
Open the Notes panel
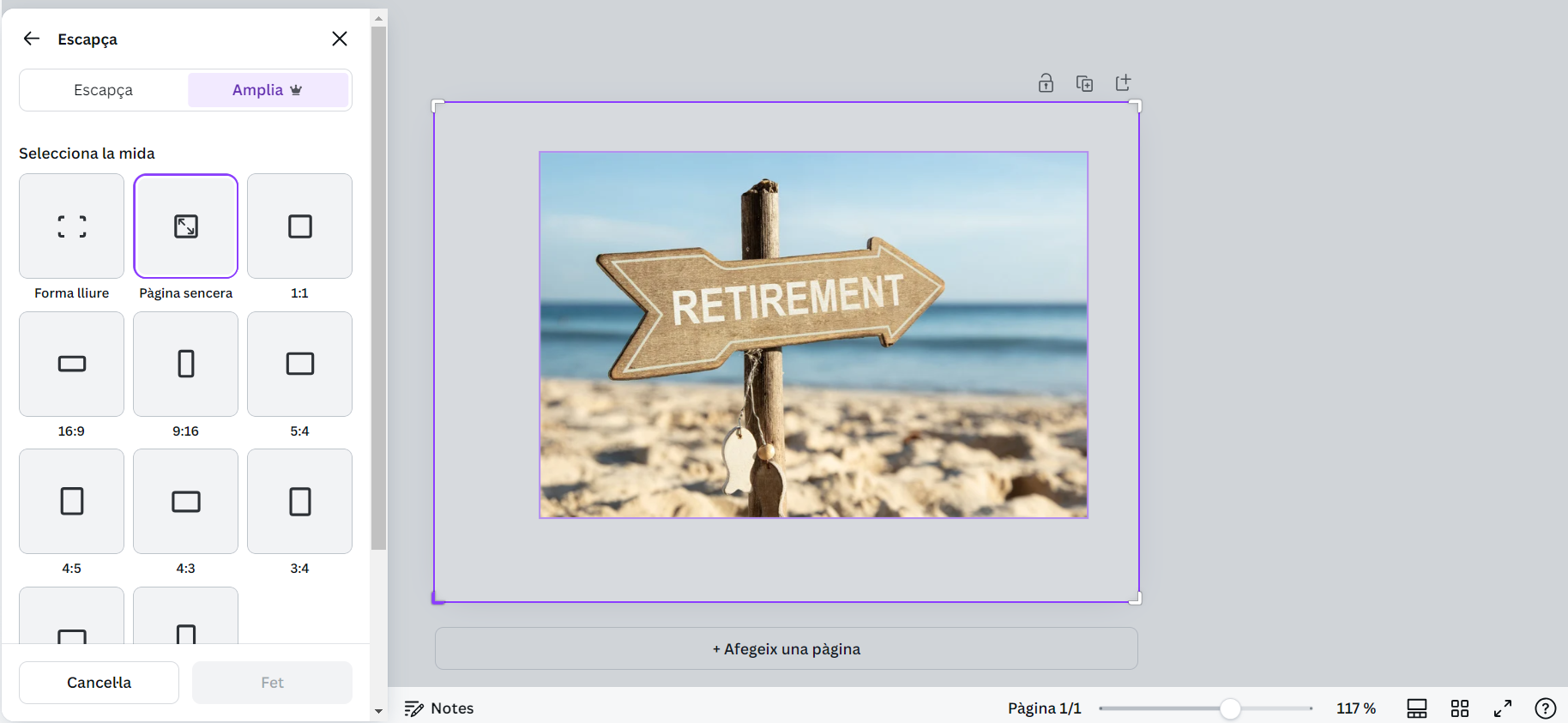point(439,708)
